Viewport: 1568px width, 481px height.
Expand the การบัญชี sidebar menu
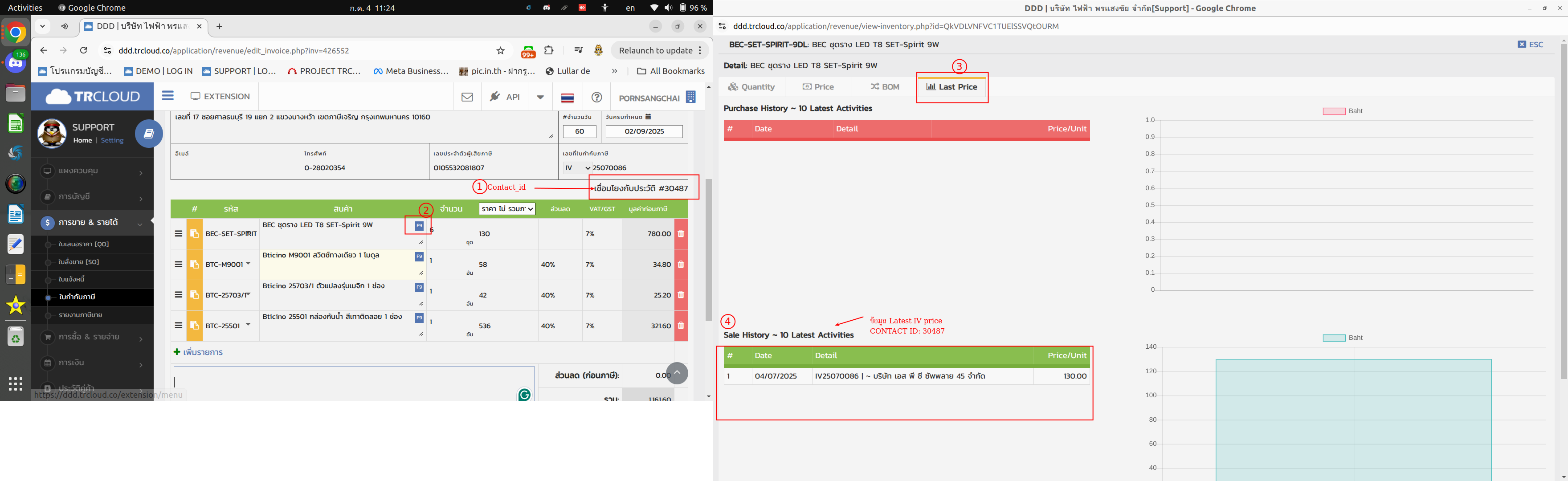93,197
